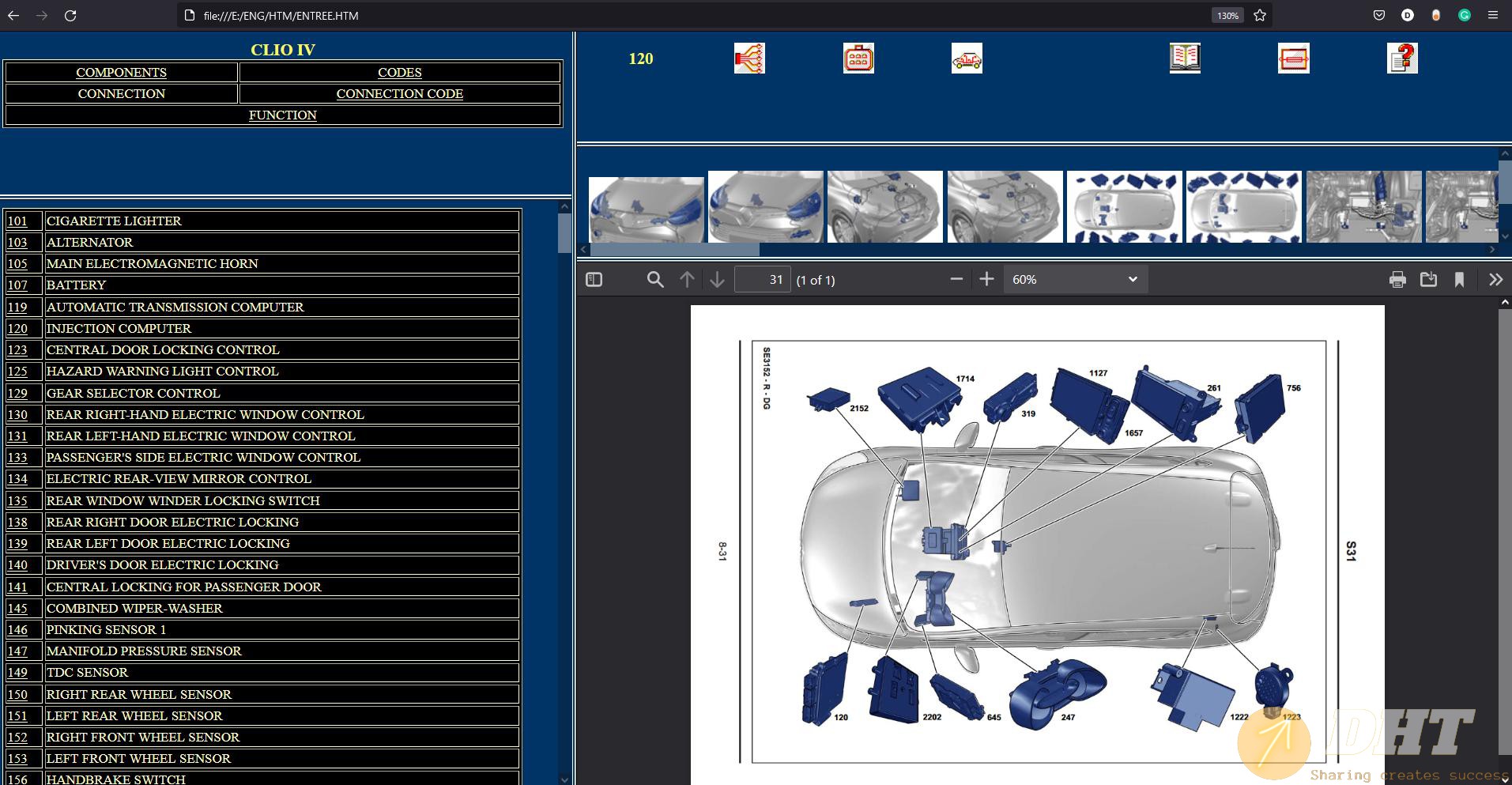Viewport: 1512px width, 785px height.
Task: Open component 119 automatic transmission link
Action: coord(17,308)
